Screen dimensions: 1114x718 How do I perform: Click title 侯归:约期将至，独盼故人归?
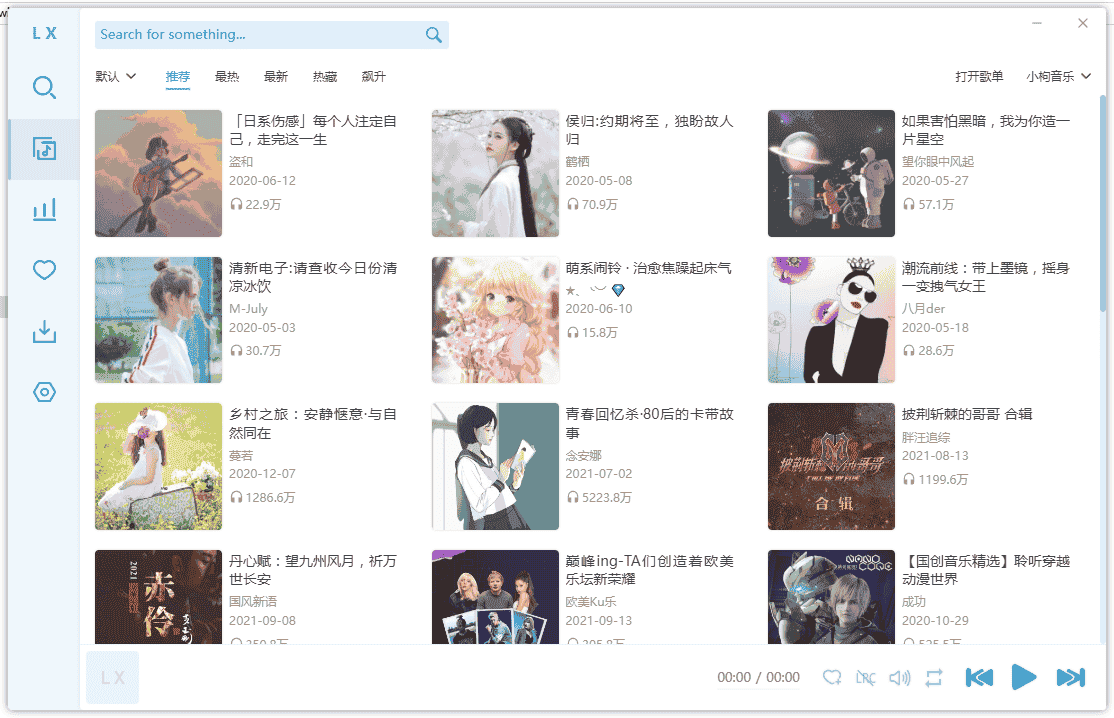pos(649,131)
